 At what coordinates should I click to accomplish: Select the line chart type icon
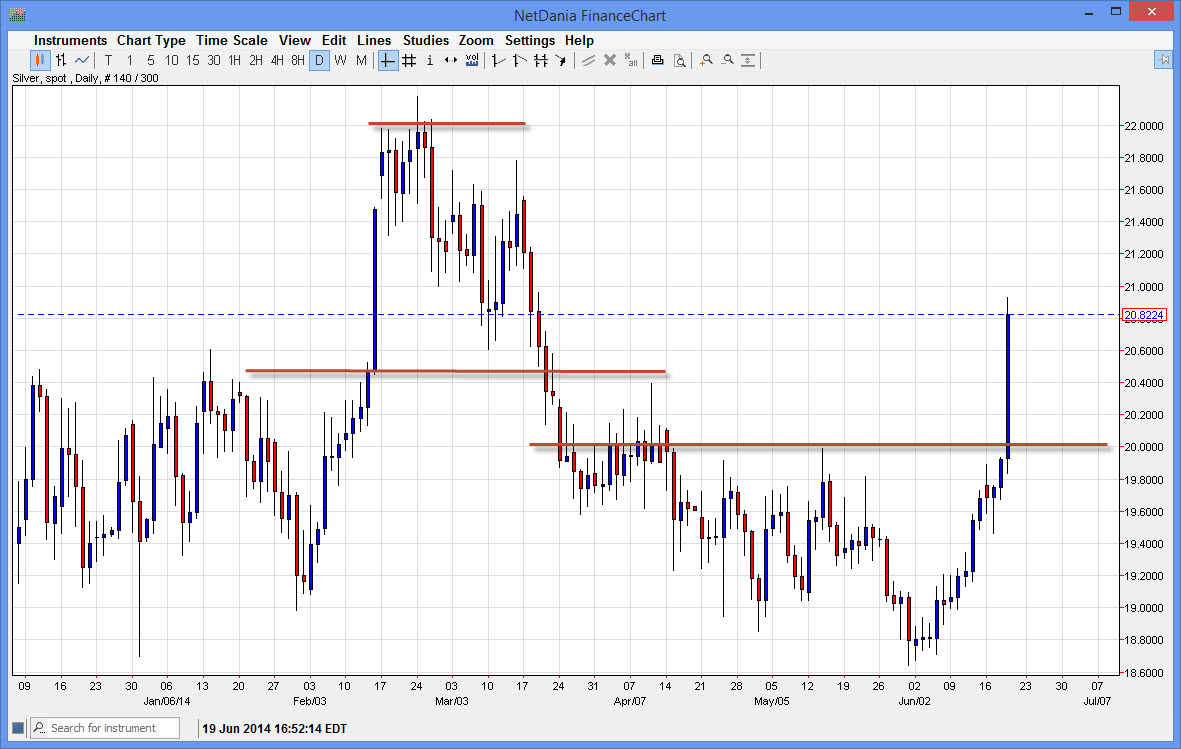pyautogui.click(x=80, y=60)
